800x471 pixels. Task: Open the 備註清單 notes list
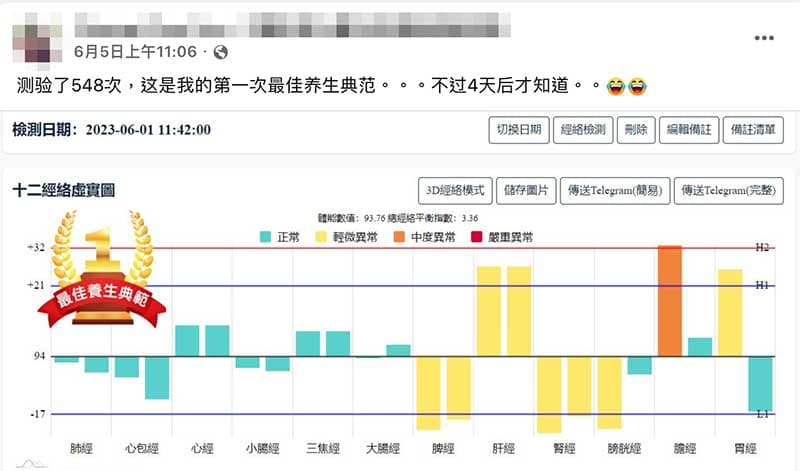756,129
